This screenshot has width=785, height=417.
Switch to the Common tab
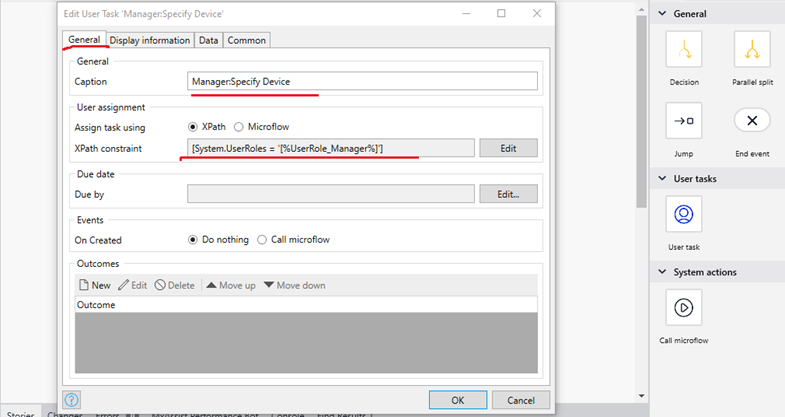(246, 41)
